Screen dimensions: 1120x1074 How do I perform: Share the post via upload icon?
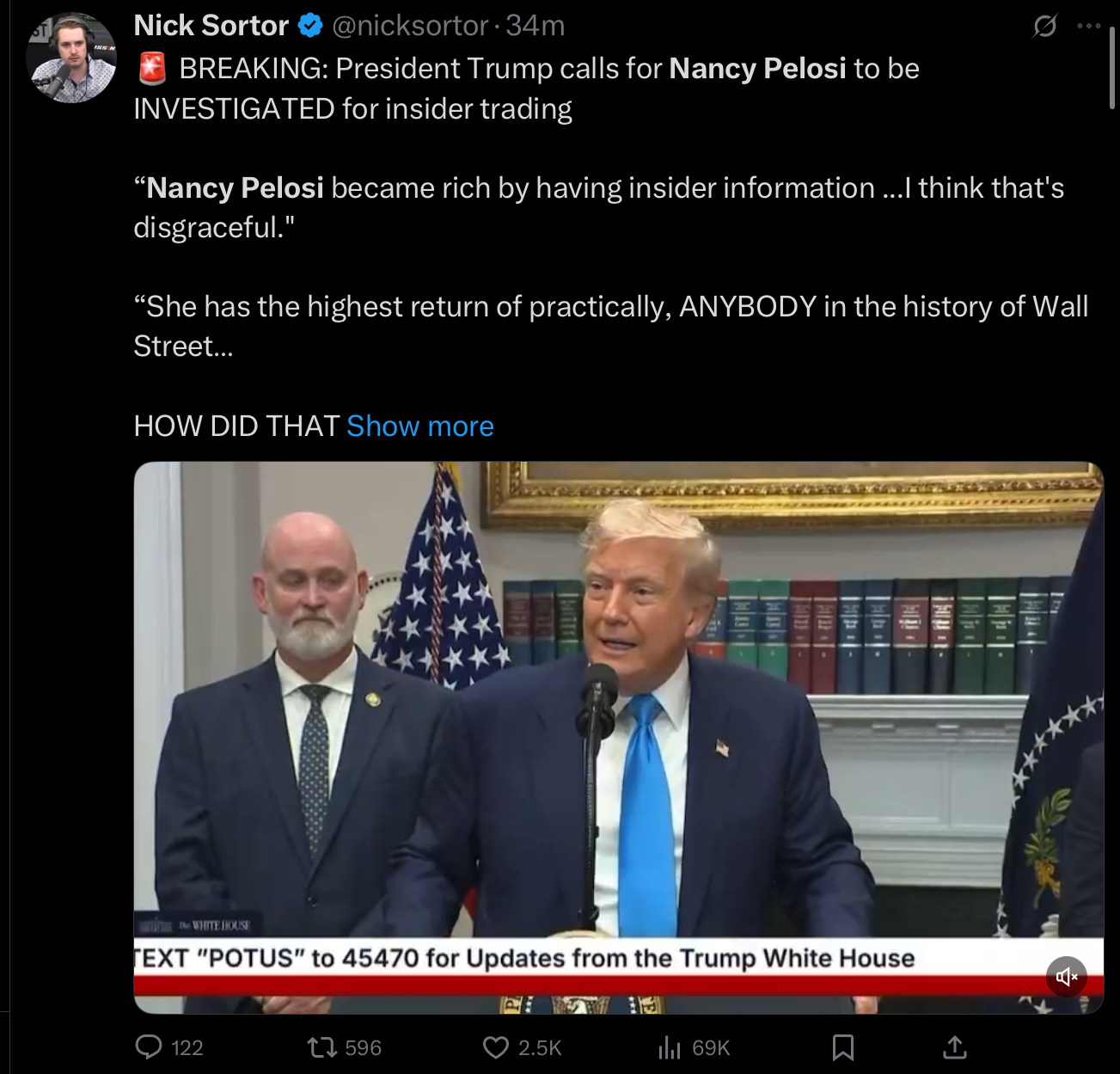click(955, 1046)
